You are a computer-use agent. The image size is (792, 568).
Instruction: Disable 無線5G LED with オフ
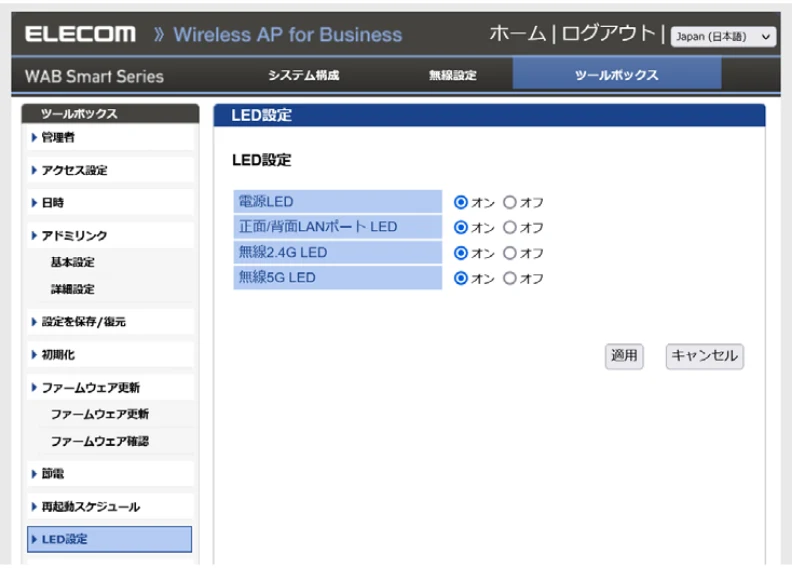coord(510,278)
